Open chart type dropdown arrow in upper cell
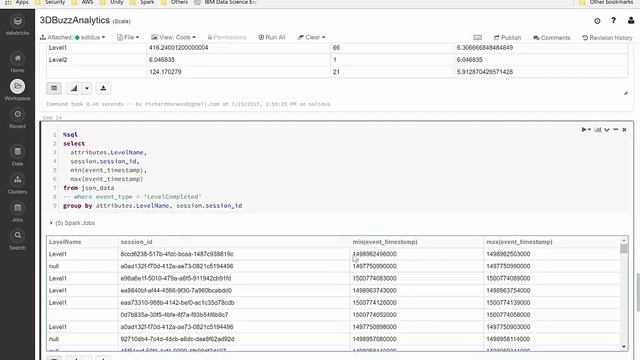Image resolution: width=640 pixels, height=360 pixels. (x=87, y=88)
